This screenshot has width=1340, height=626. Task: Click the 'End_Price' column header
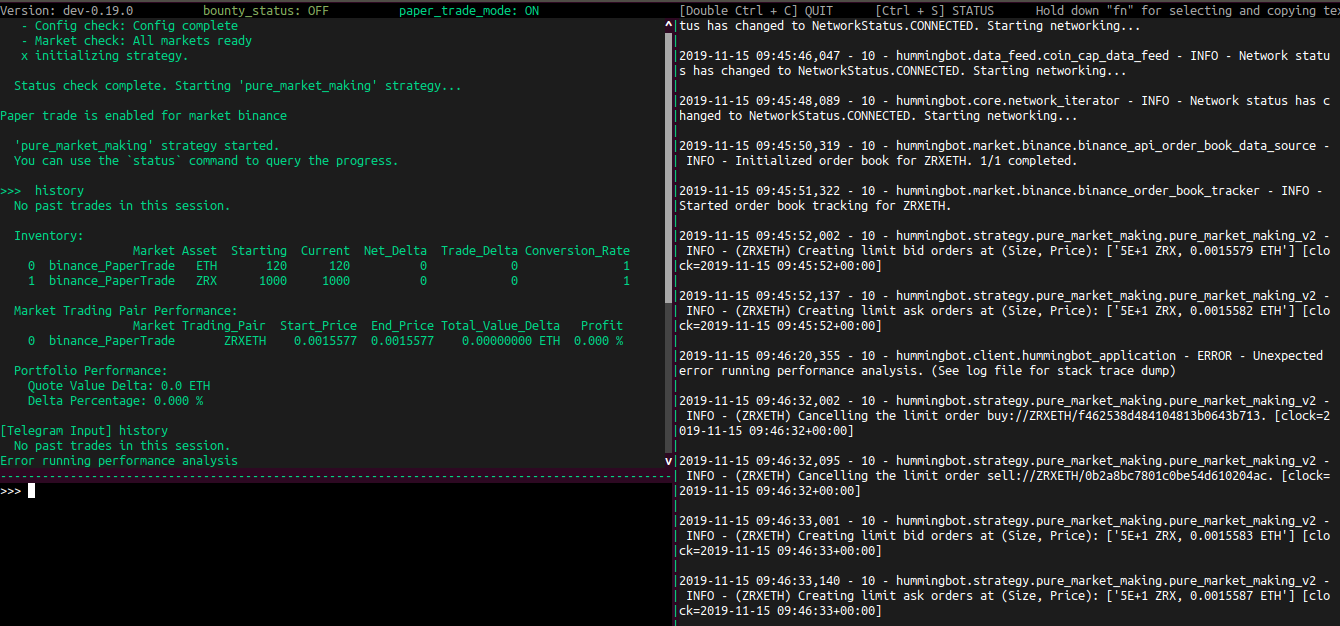[402, 326]
